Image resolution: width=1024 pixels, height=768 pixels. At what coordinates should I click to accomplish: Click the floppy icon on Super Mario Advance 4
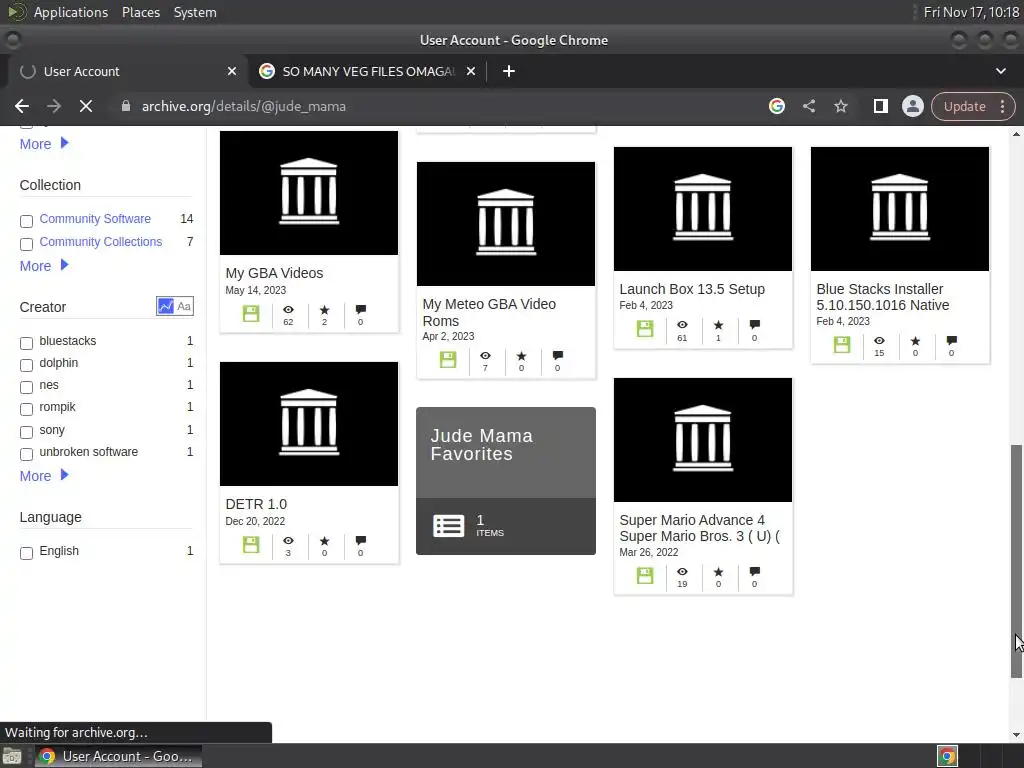(645, 575)
